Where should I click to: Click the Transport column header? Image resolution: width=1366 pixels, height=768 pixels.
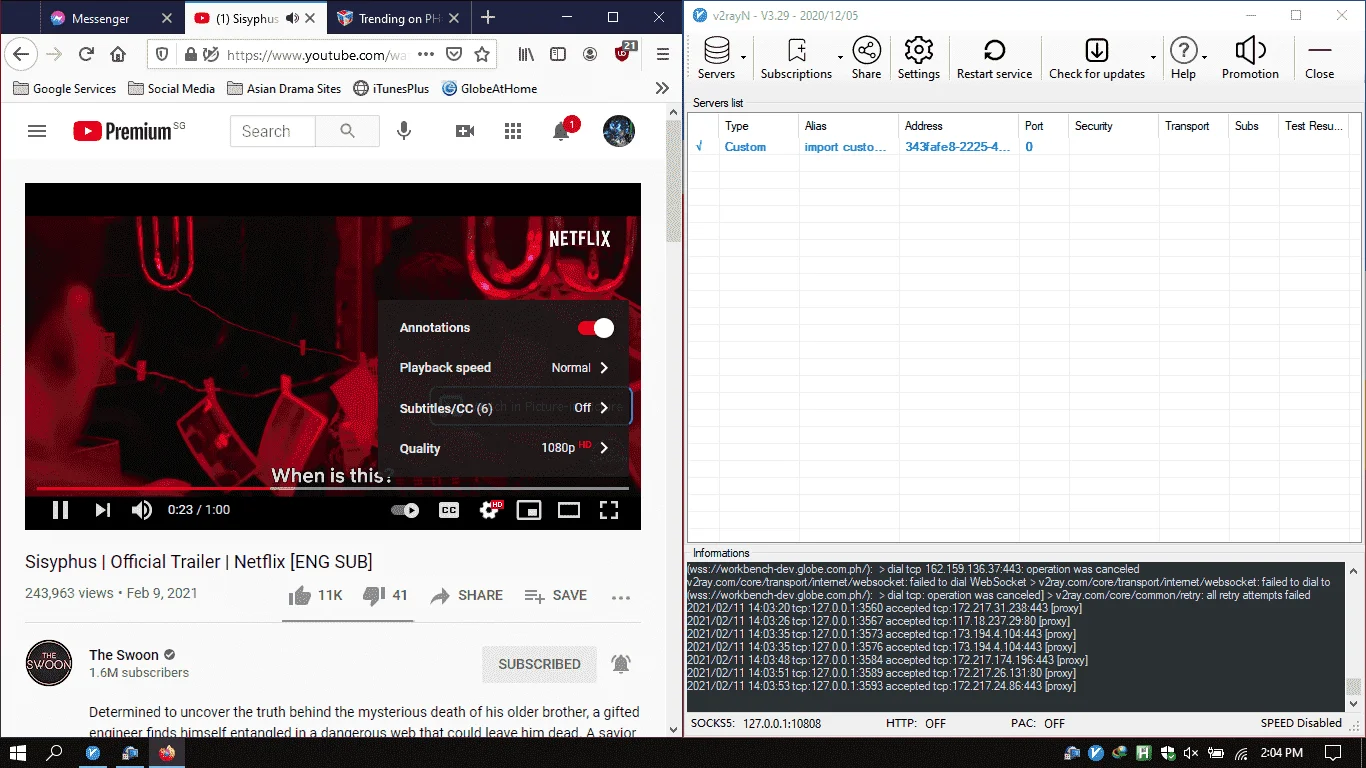click(x=1193, y=126)
